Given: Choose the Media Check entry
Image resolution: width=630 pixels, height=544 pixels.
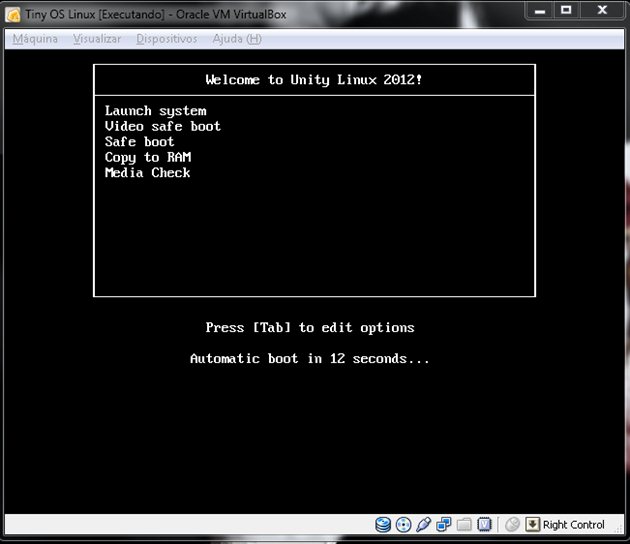Looking at the screenshot, I should [147, 172].
